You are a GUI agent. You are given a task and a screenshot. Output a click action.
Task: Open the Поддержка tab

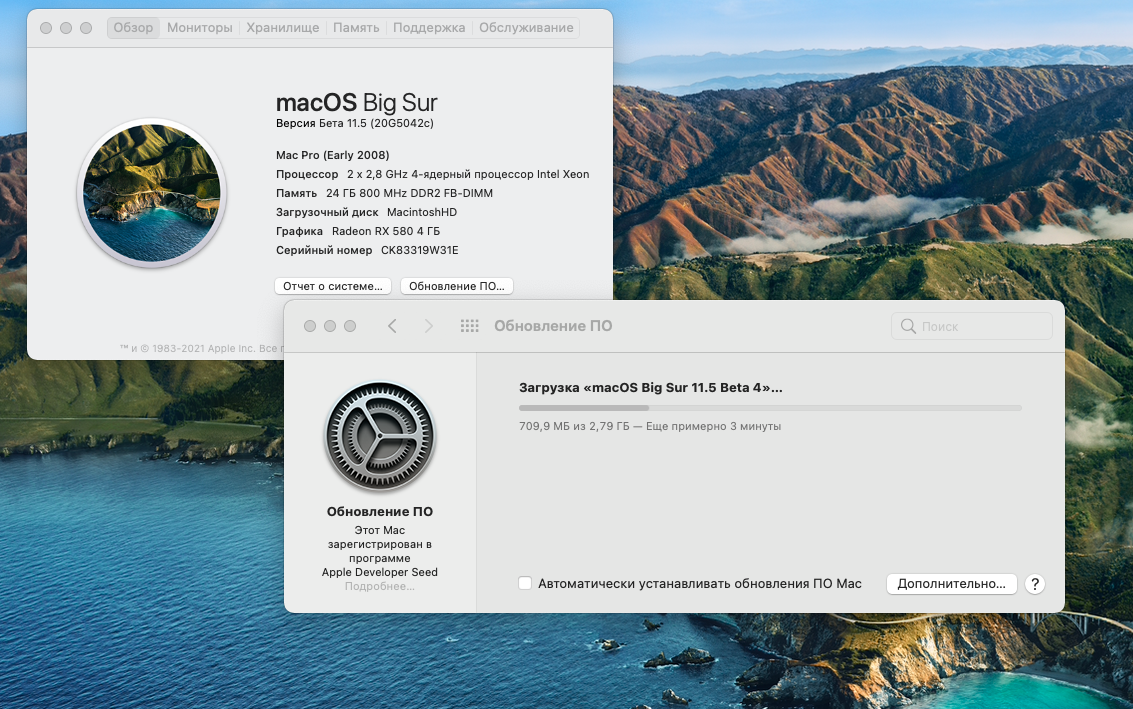click(429, 27)
